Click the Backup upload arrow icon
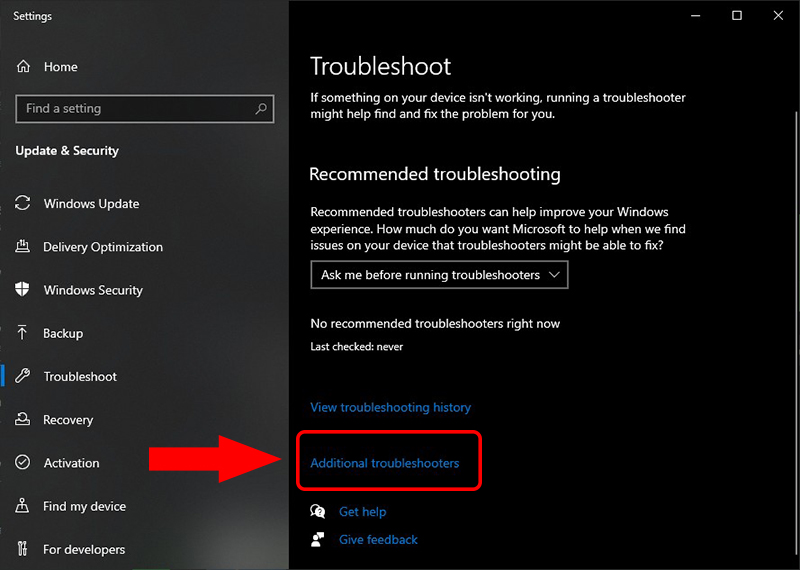This screenshot has height=570, width=800. 22,333
